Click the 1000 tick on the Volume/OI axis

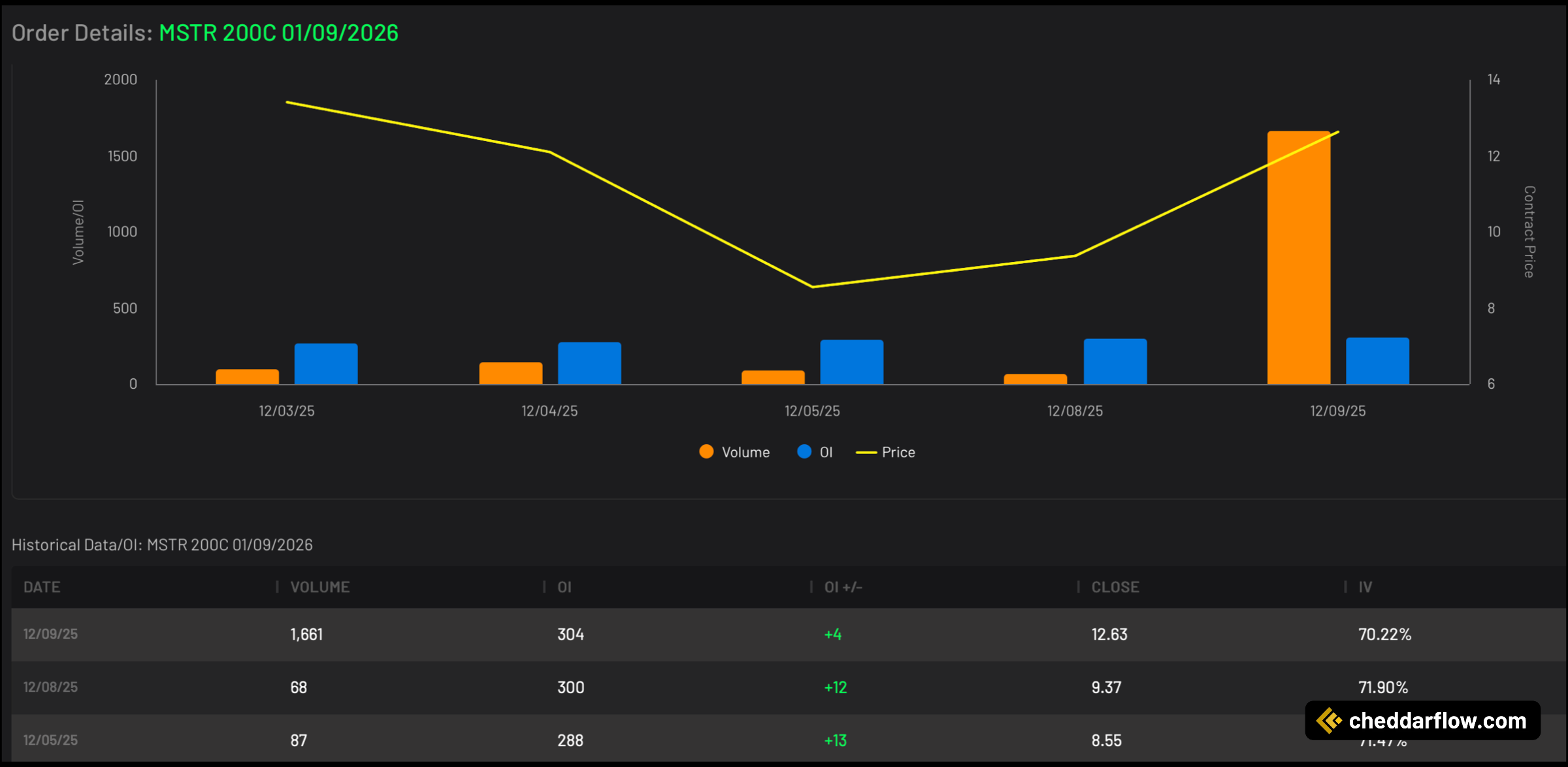tap(123, 232)
